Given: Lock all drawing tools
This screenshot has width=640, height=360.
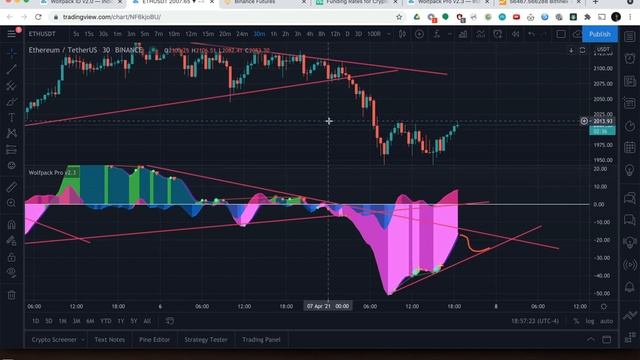Looking at the screenshot, I should (x=11, y=257).
